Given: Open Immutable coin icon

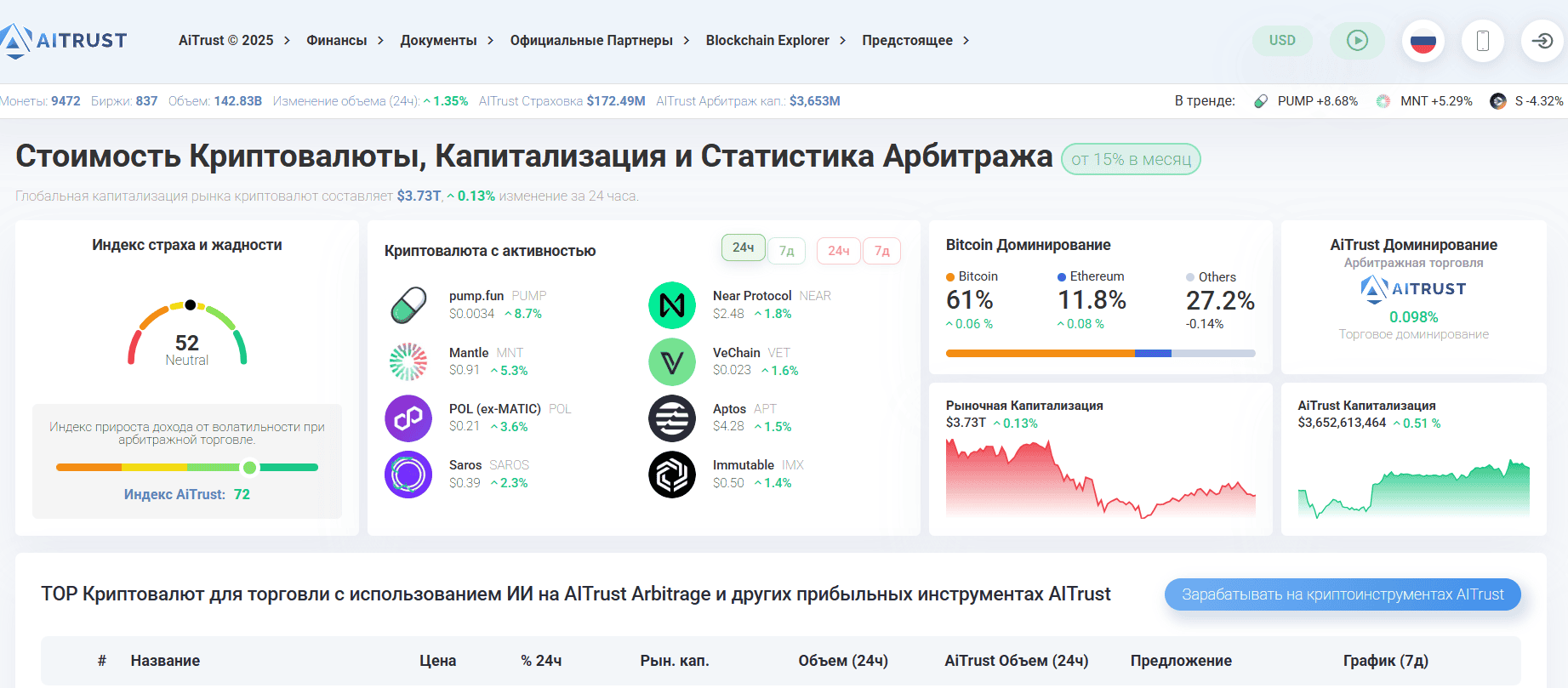Looking at the screenshot, I should click(672, 475).
